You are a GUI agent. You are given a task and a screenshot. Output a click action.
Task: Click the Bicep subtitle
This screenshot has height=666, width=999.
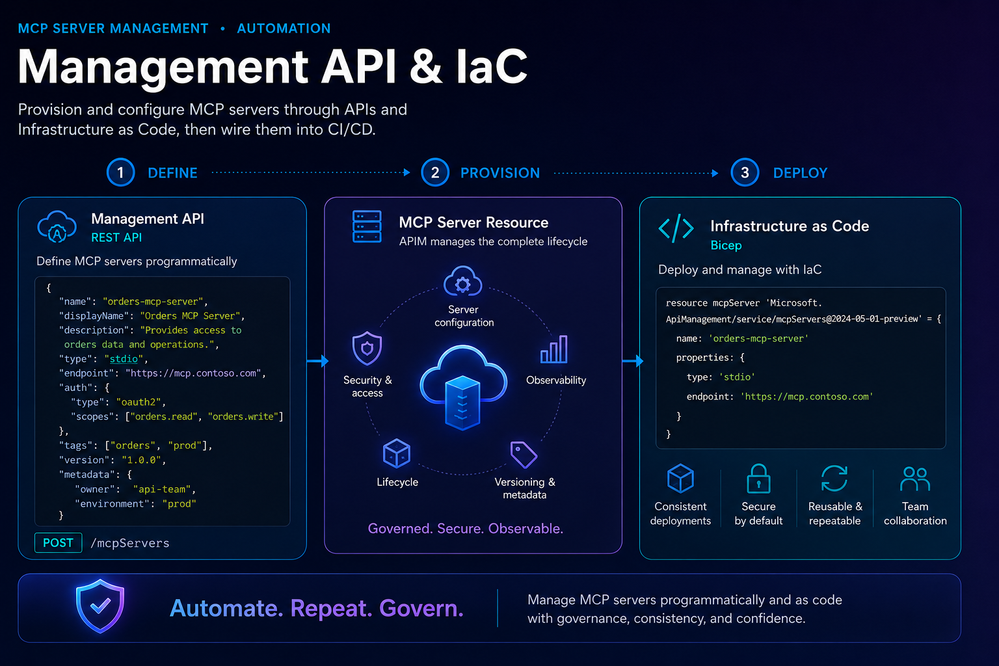(726, 245)
